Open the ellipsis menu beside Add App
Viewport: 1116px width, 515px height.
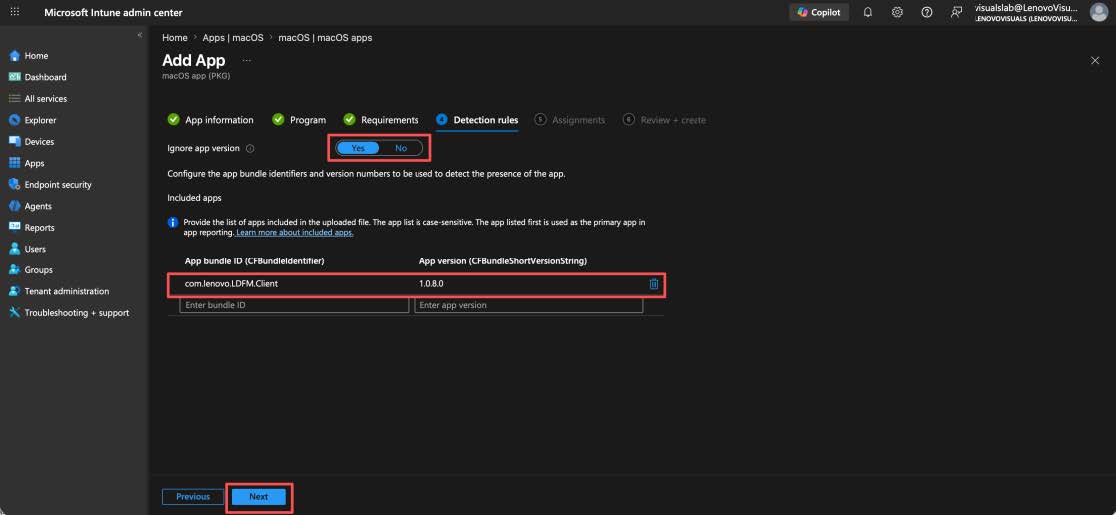click(x=247, y=60)
